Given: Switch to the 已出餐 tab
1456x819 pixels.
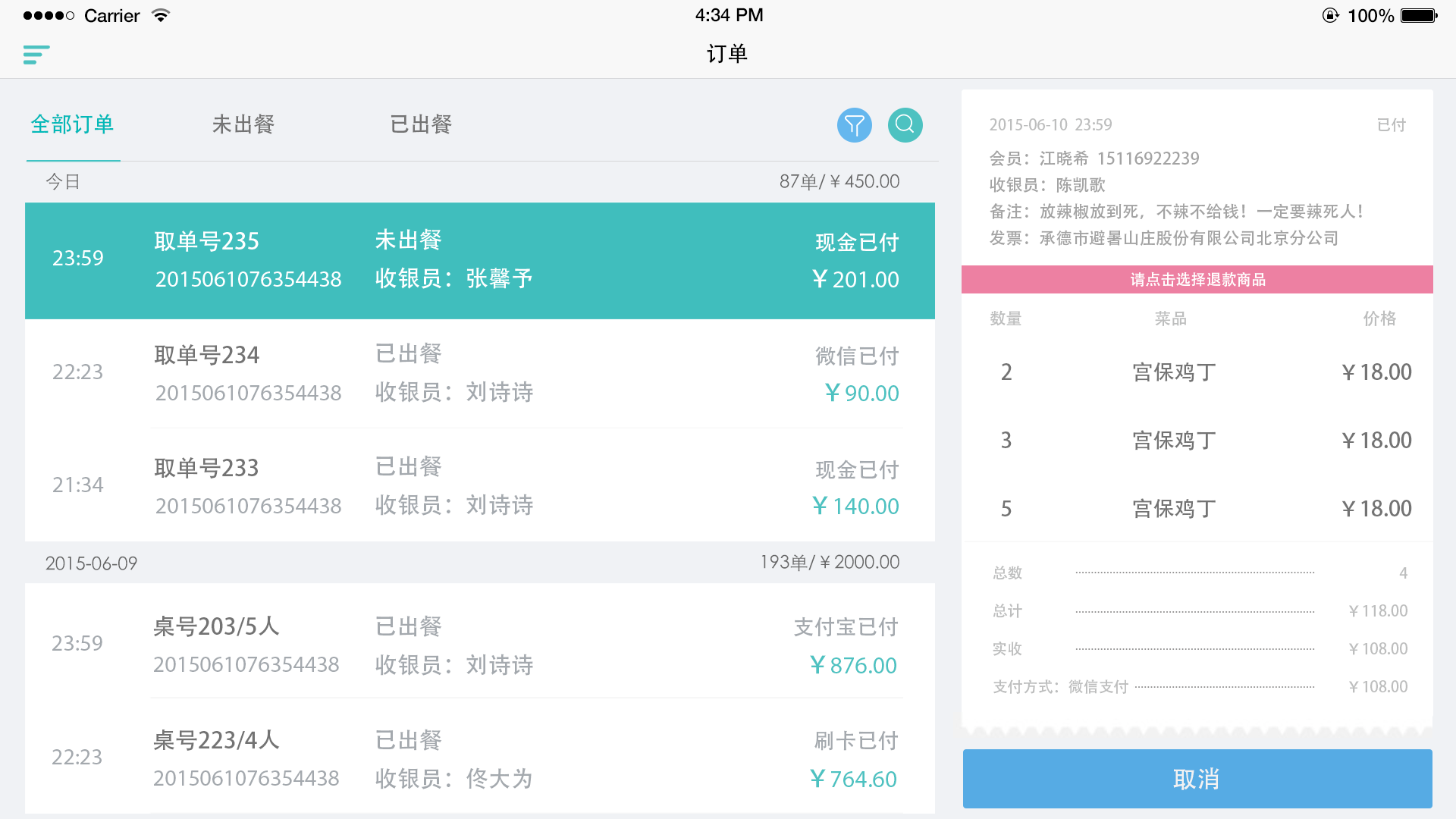Looking at the screenshot, I should pyautogui.click(x=421, y=124).
